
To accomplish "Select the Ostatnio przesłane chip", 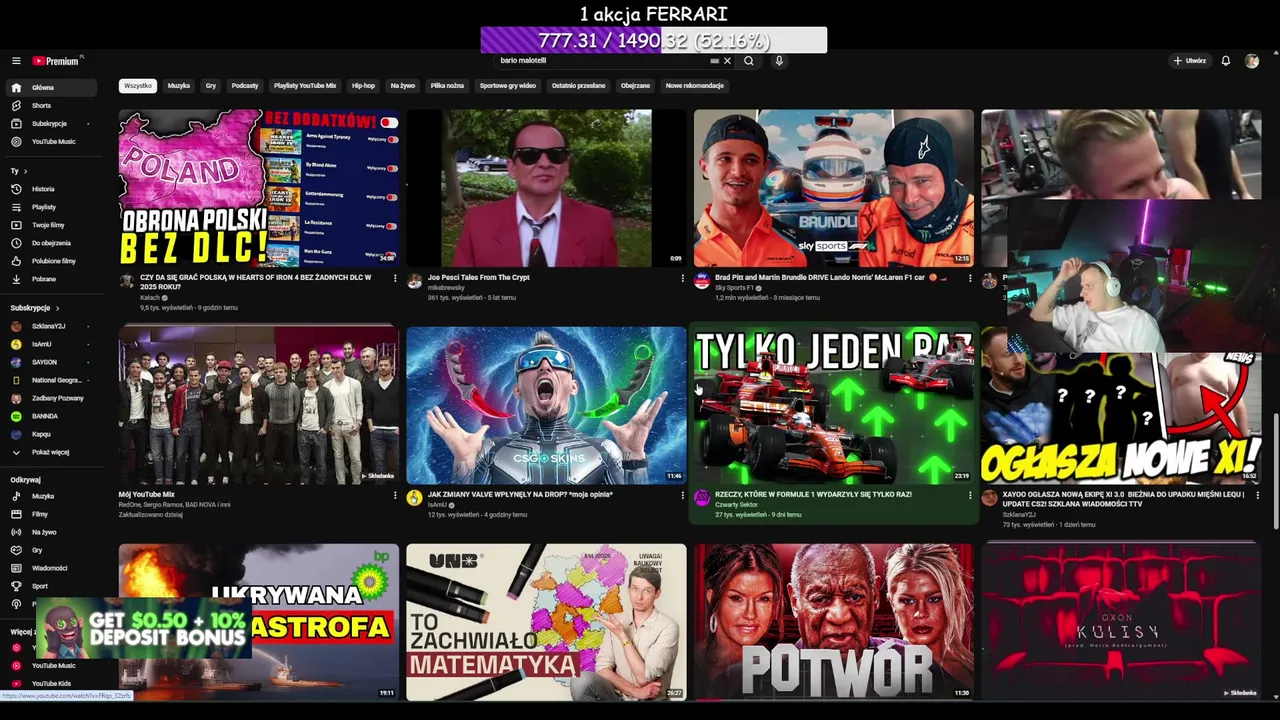I will (x=579, y=86).
